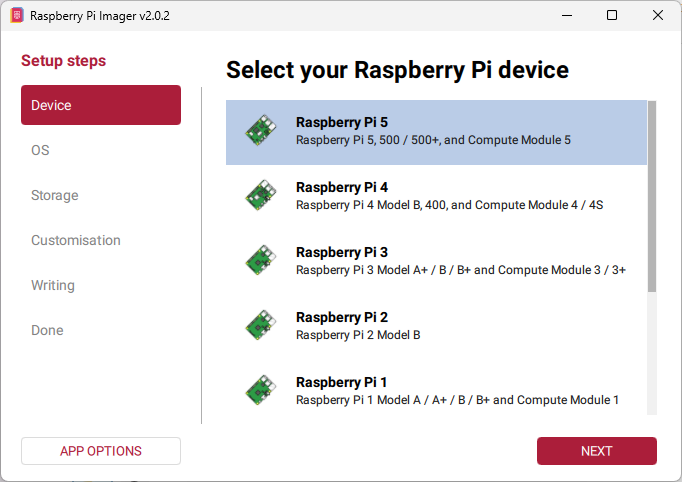Minimize the Raspberry Pi Imager window
Screen dimensions: 682x482
pyautogui.click(x=567, y=16)
